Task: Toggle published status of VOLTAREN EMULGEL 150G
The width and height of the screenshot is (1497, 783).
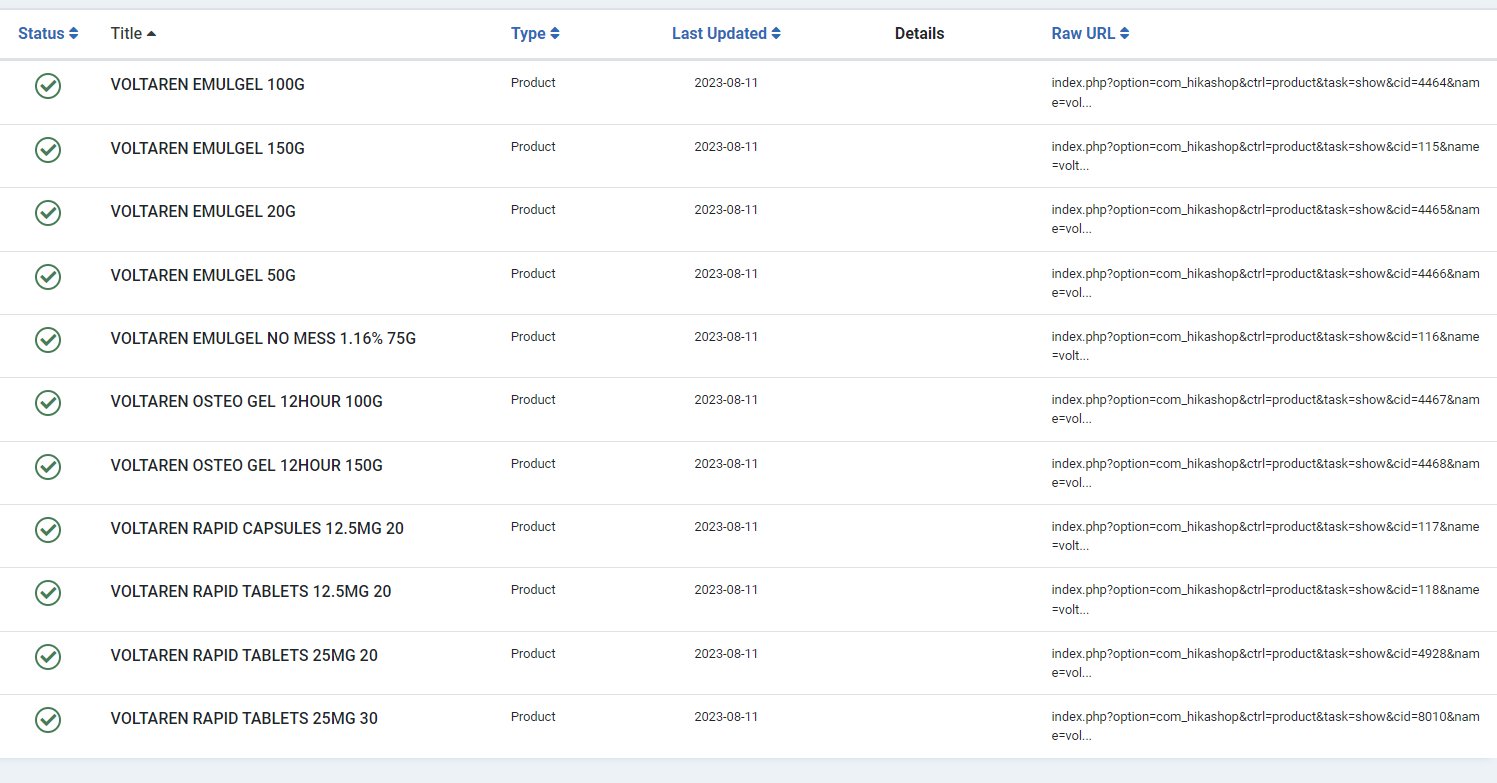Action: [x=48, y=150]
